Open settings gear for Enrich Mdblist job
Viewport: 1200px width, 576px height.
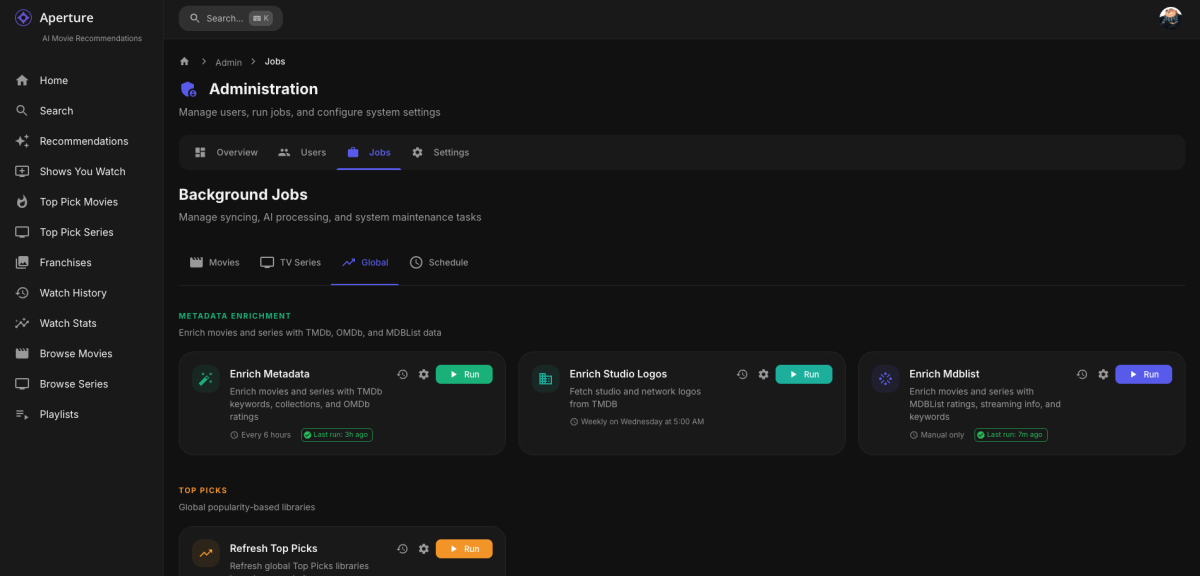tap(1103, 374)
